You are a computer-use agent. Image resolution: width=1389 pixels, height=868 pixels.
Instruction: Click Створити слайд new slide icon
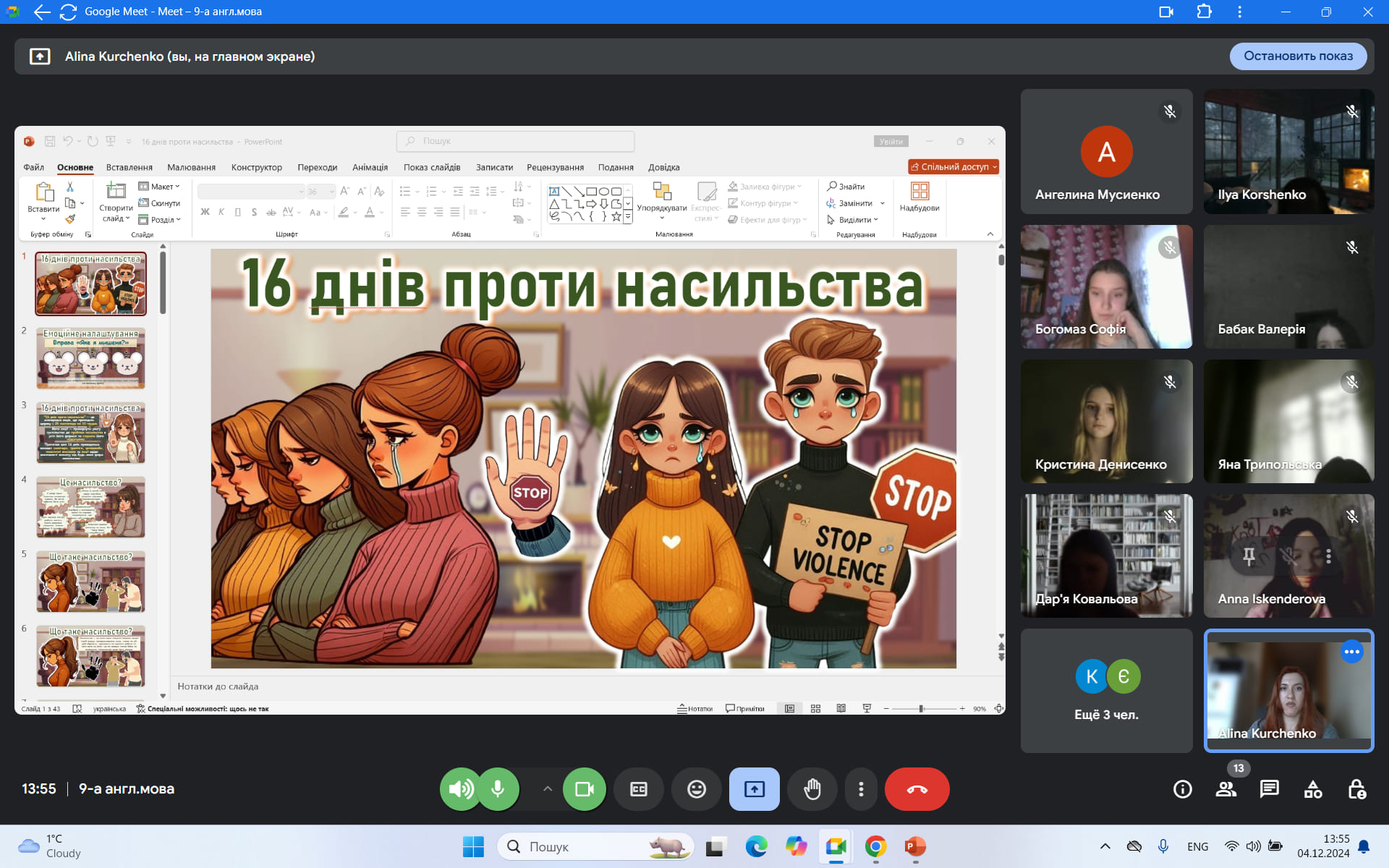coord(116,191)
